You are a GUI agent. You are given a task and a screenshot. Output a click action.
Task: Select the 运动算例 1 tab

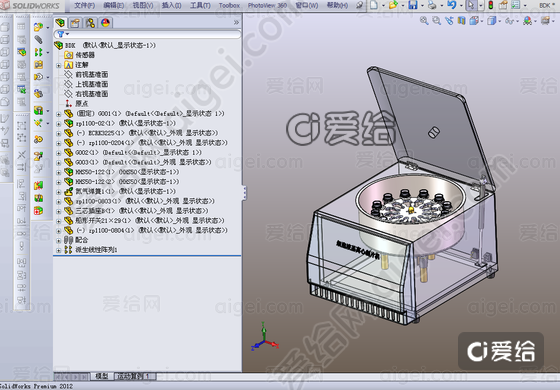point(135,376)
